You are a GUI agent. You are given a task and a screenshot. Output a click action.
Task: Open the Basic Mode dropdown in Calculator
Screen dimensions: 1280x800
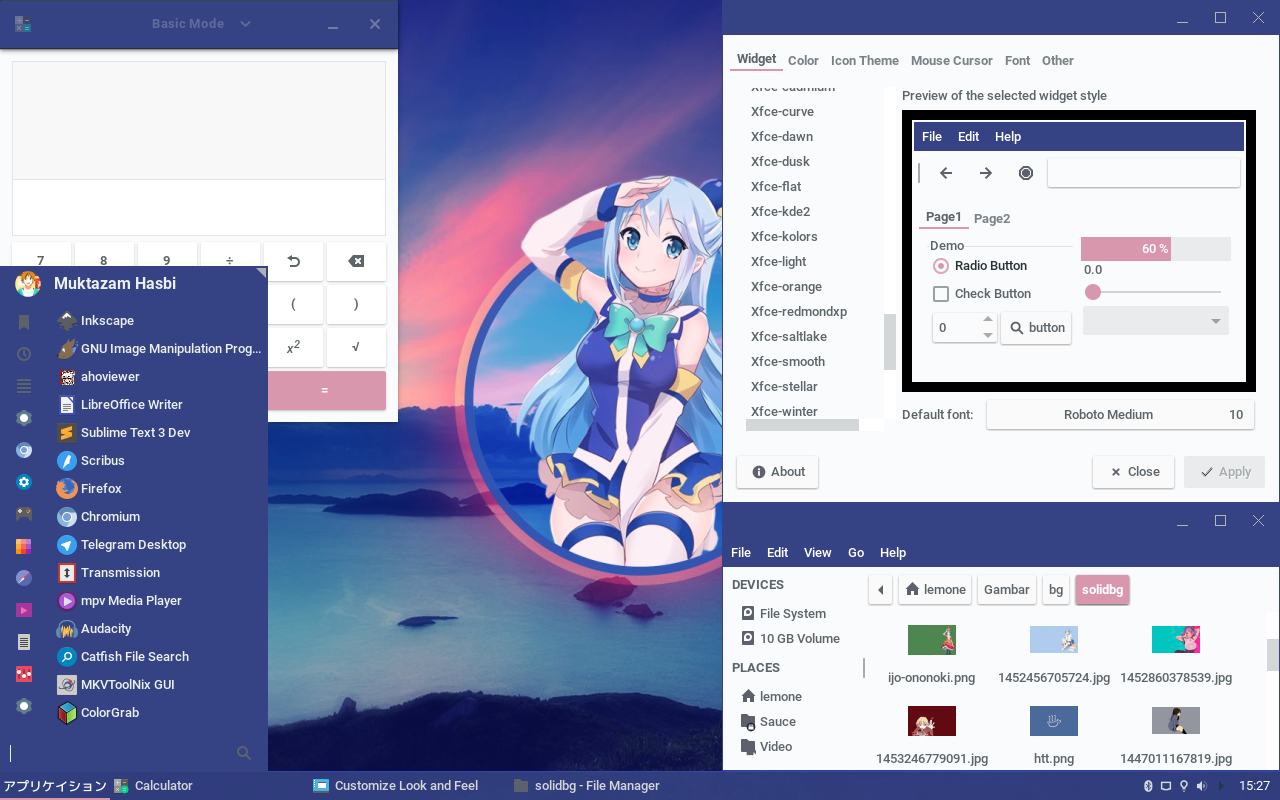pos(202,24)
